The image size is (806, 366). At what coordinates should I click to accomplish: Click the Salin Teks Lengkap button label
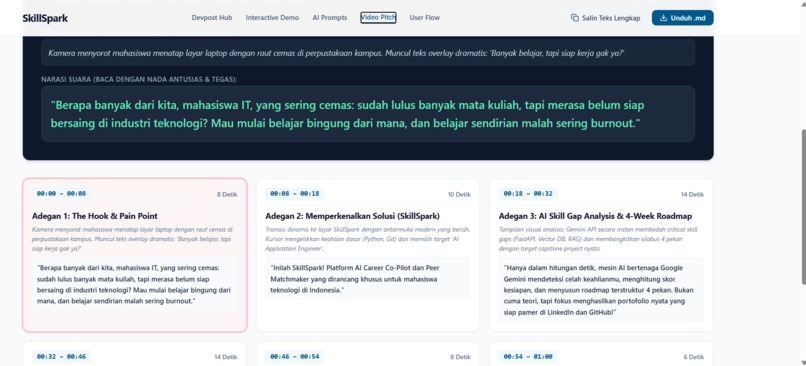click(611, 18)
